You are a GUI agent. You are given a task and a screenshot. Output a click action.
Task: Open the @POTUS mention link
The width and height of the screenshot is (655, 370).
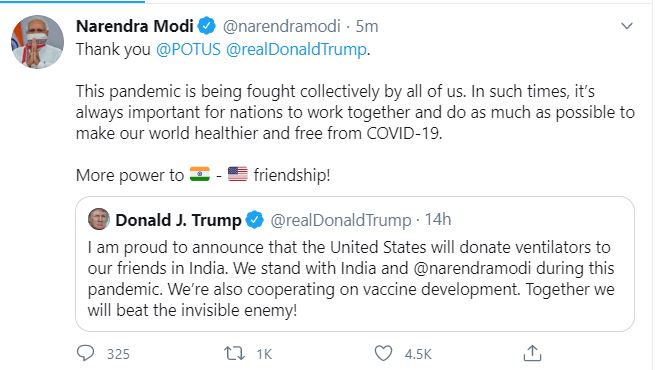[x=188, y=49]
